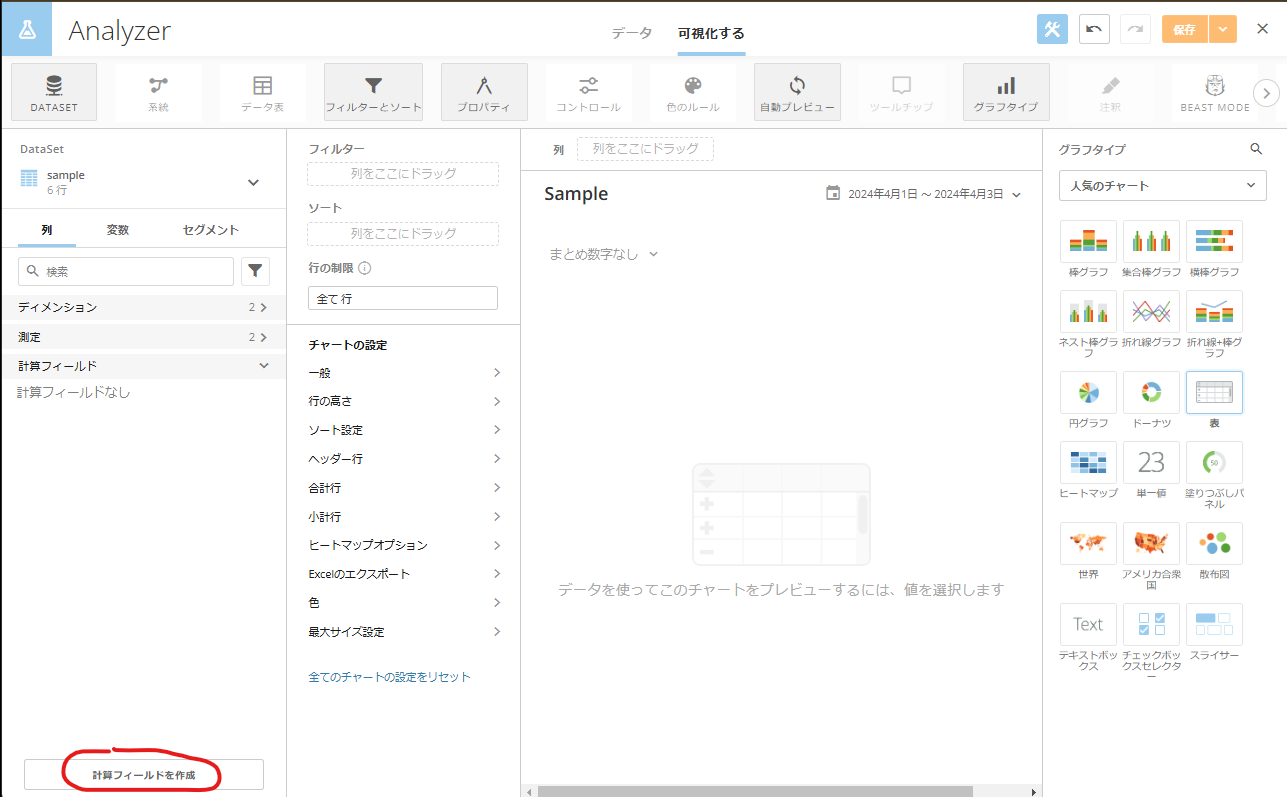Open BEAST MODE from the toolbar
This screenshot has width=1287, height=797.
point(1215,92)
